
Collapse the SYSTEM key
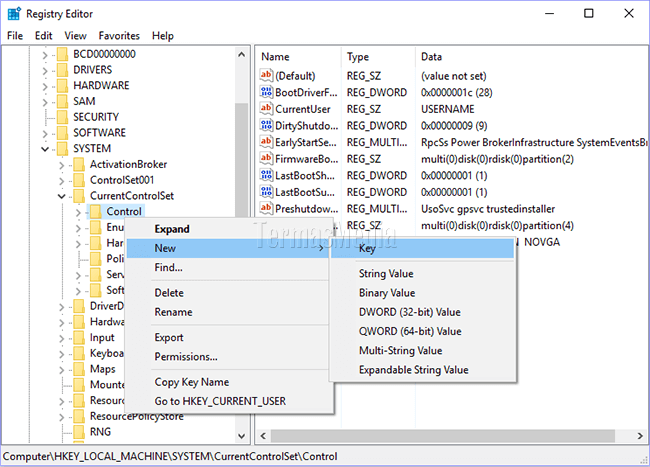[45, 149]
